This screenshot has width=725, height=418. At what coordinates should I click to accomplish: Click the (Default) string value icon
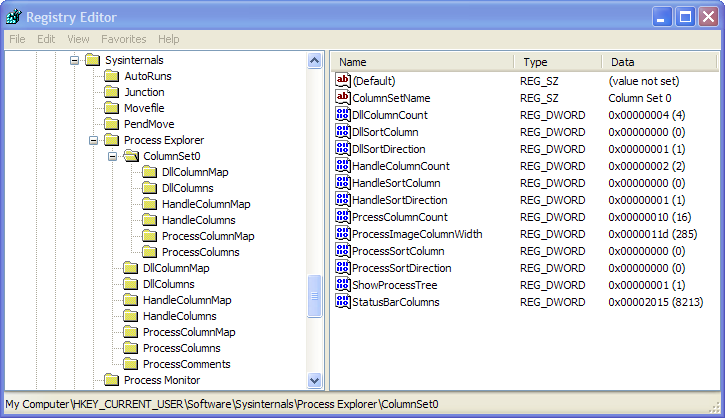tap(343, 80)
